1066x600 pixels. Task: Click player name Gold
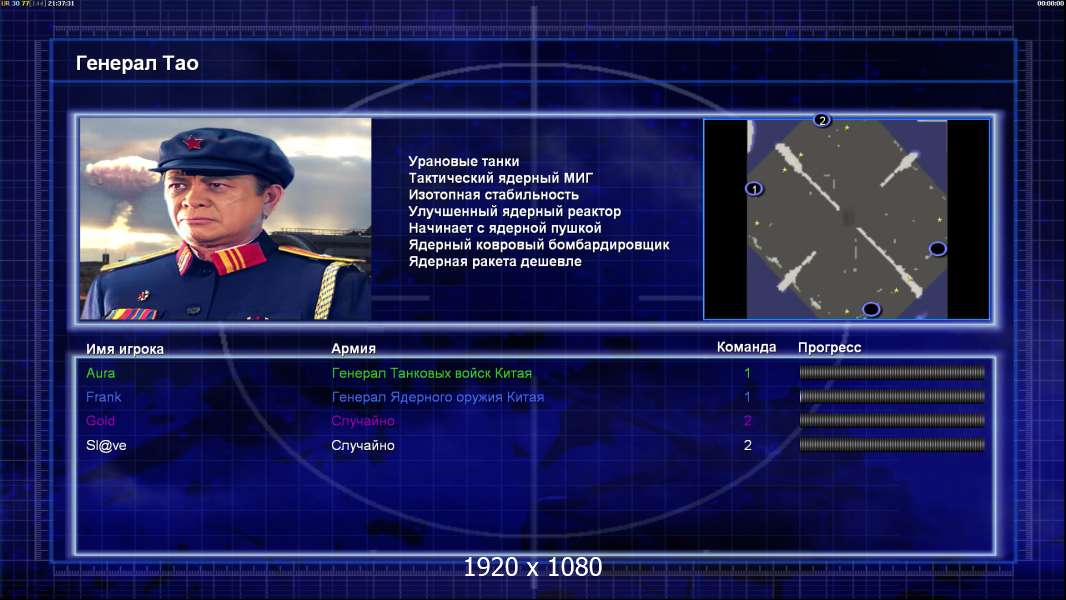tap(101, 421)
